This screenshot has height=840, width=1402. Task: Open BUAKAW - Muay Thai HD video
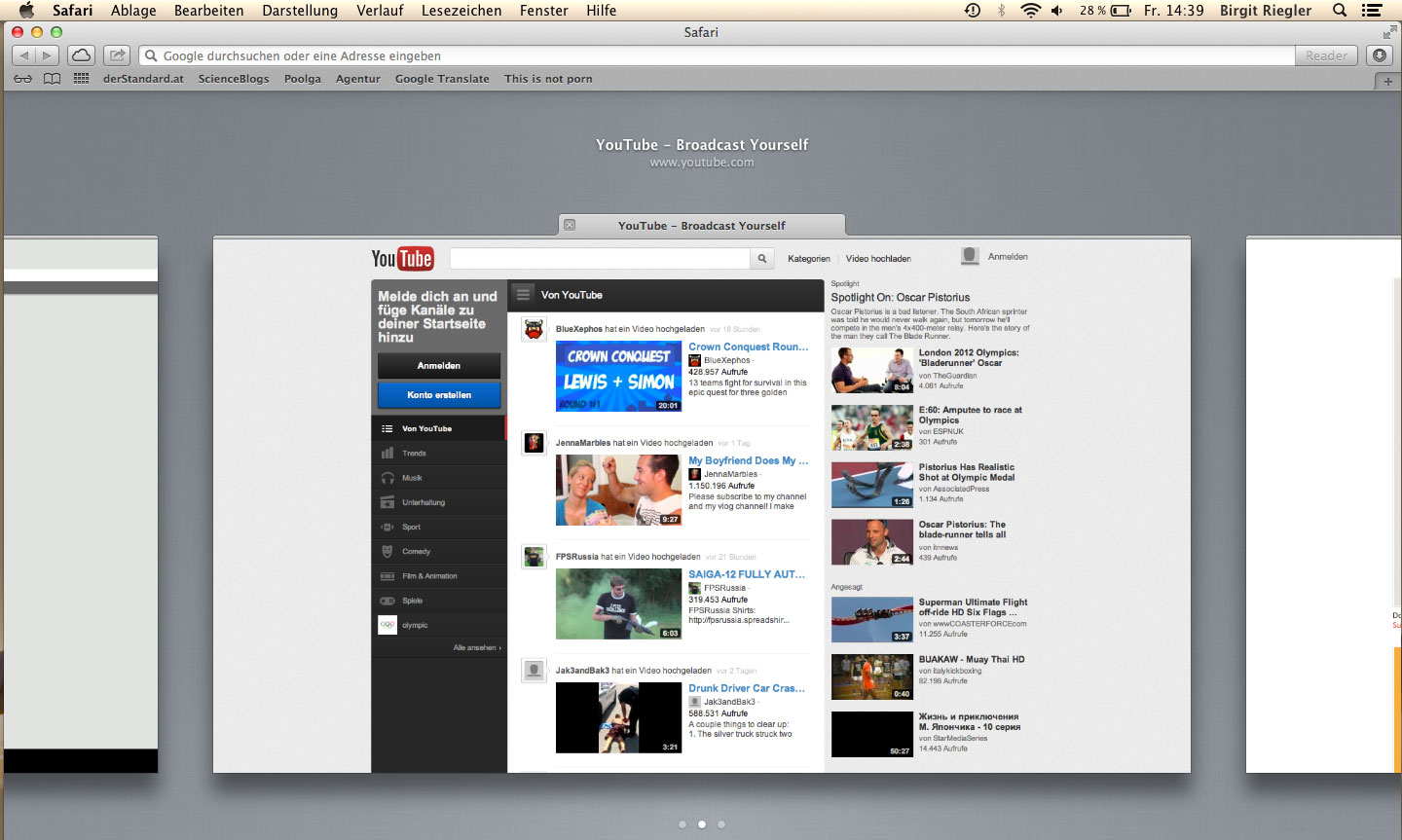click(972, 659)
